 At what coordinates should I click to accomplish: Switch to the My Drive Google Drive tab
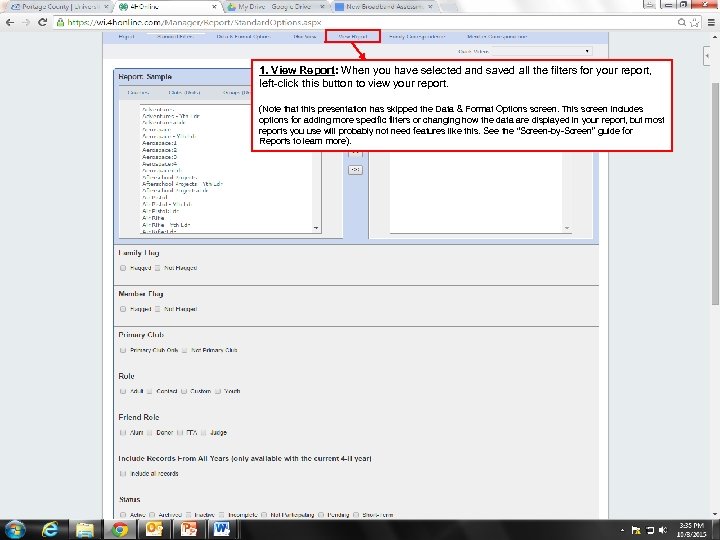[276, 6]
